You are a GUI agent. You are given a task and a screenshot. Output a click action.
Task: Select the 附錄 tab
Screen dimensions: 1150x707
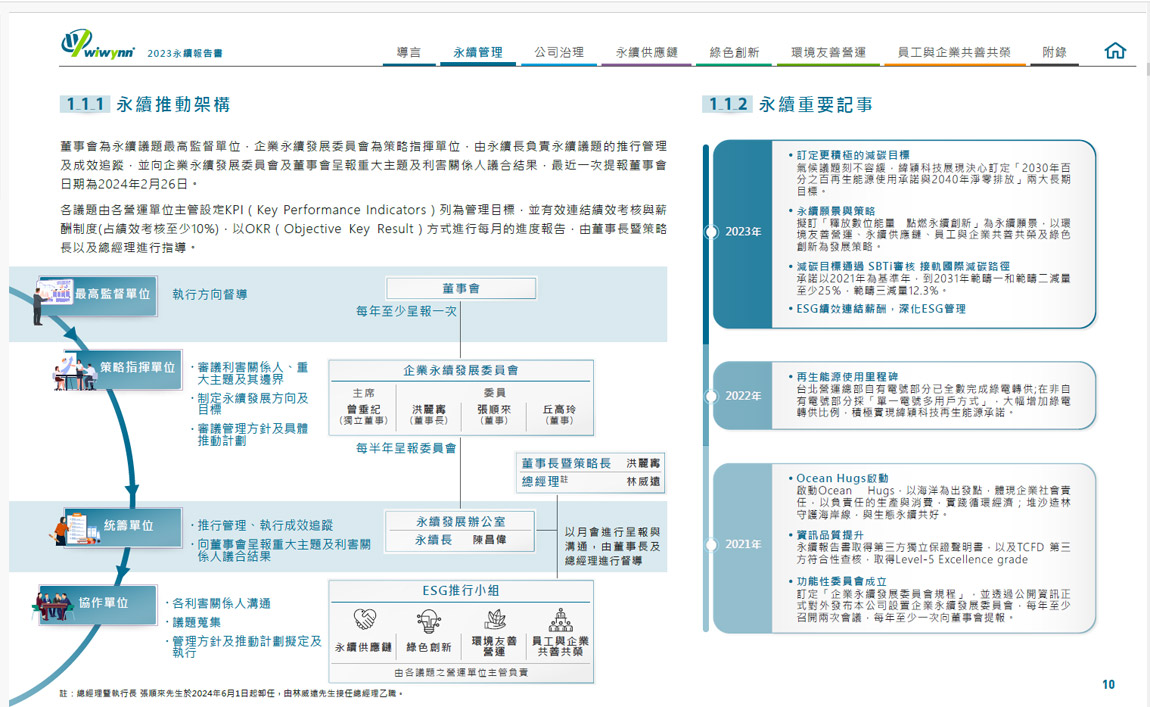click(1054, 52)
